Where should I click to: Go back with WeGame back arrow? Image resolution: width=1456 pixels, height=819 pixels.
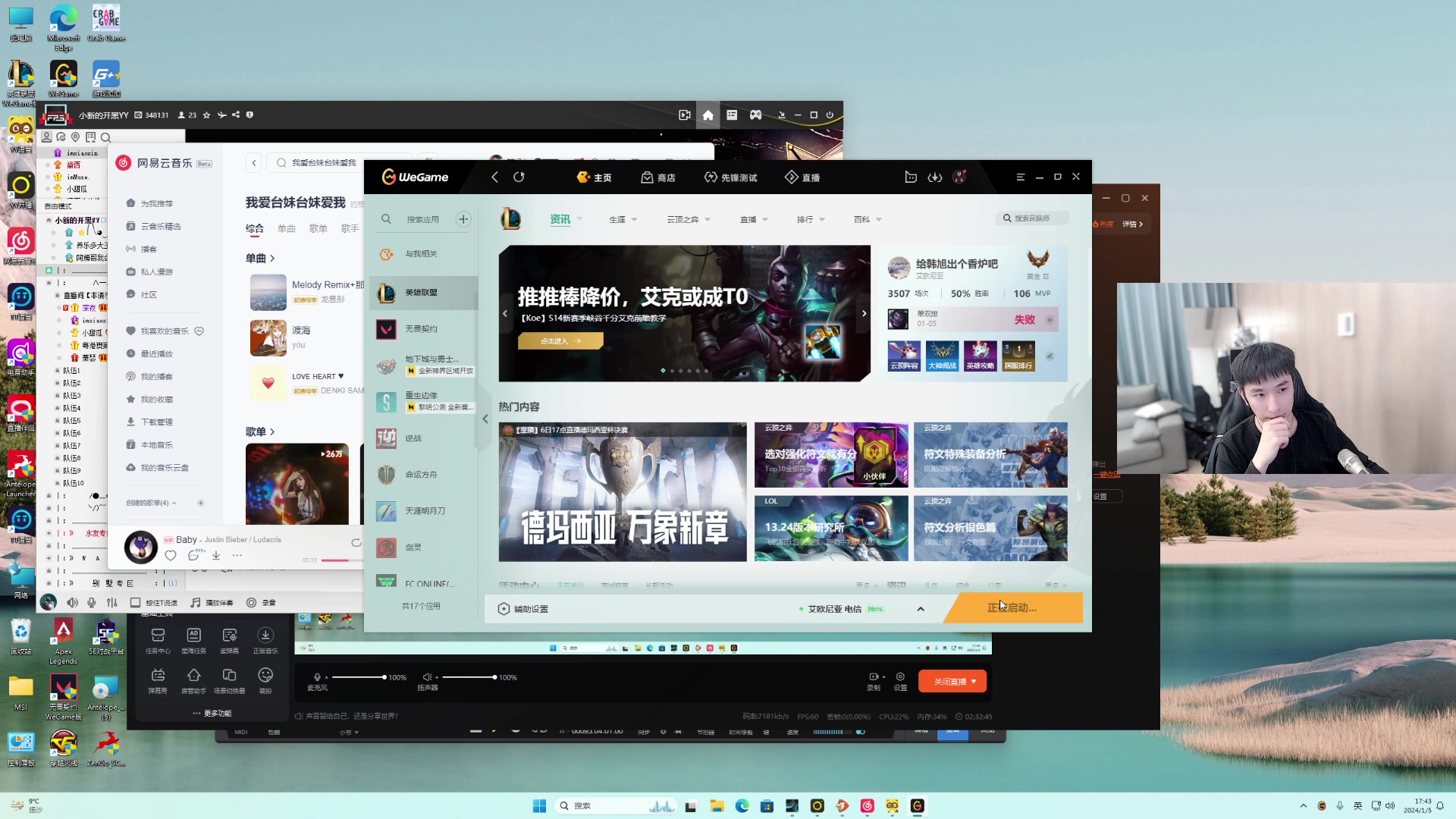494,177
